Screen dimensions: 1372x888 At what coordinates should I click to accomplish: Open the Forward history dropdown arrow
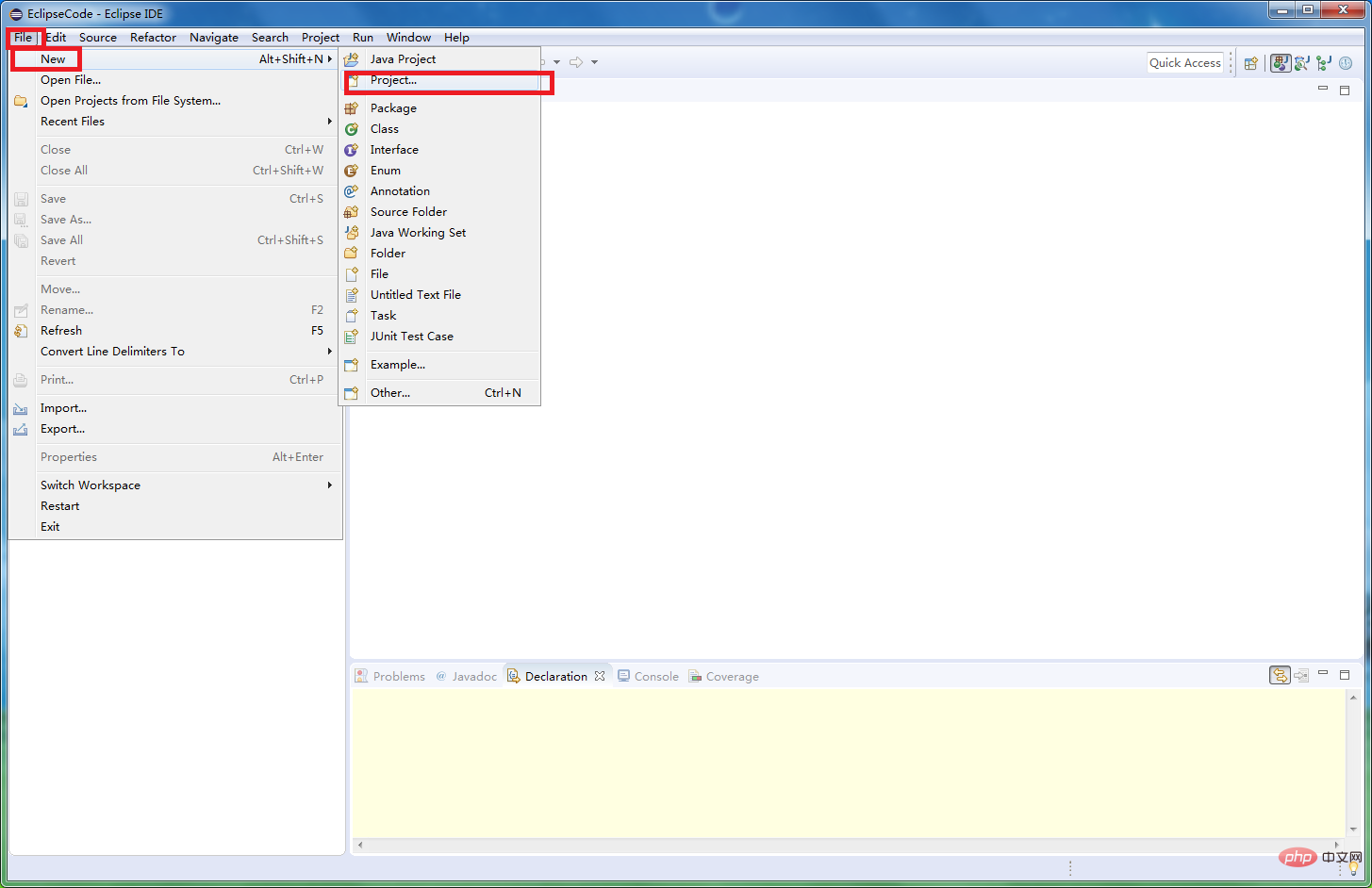pos(594,62)
